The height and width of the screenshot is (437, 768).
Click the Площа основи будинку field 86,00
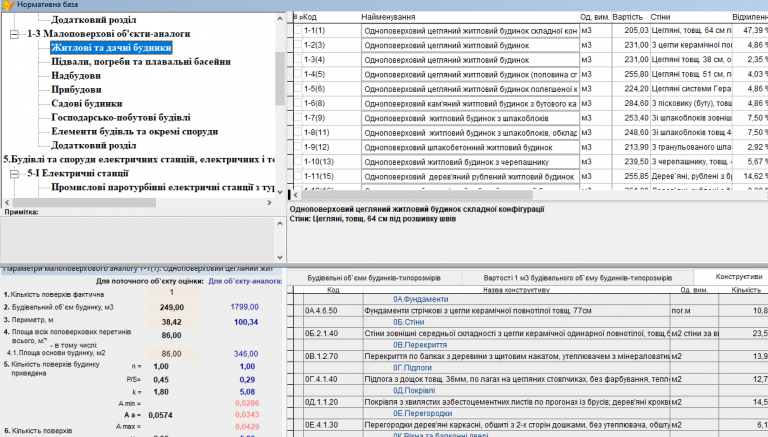coord(172,353)
